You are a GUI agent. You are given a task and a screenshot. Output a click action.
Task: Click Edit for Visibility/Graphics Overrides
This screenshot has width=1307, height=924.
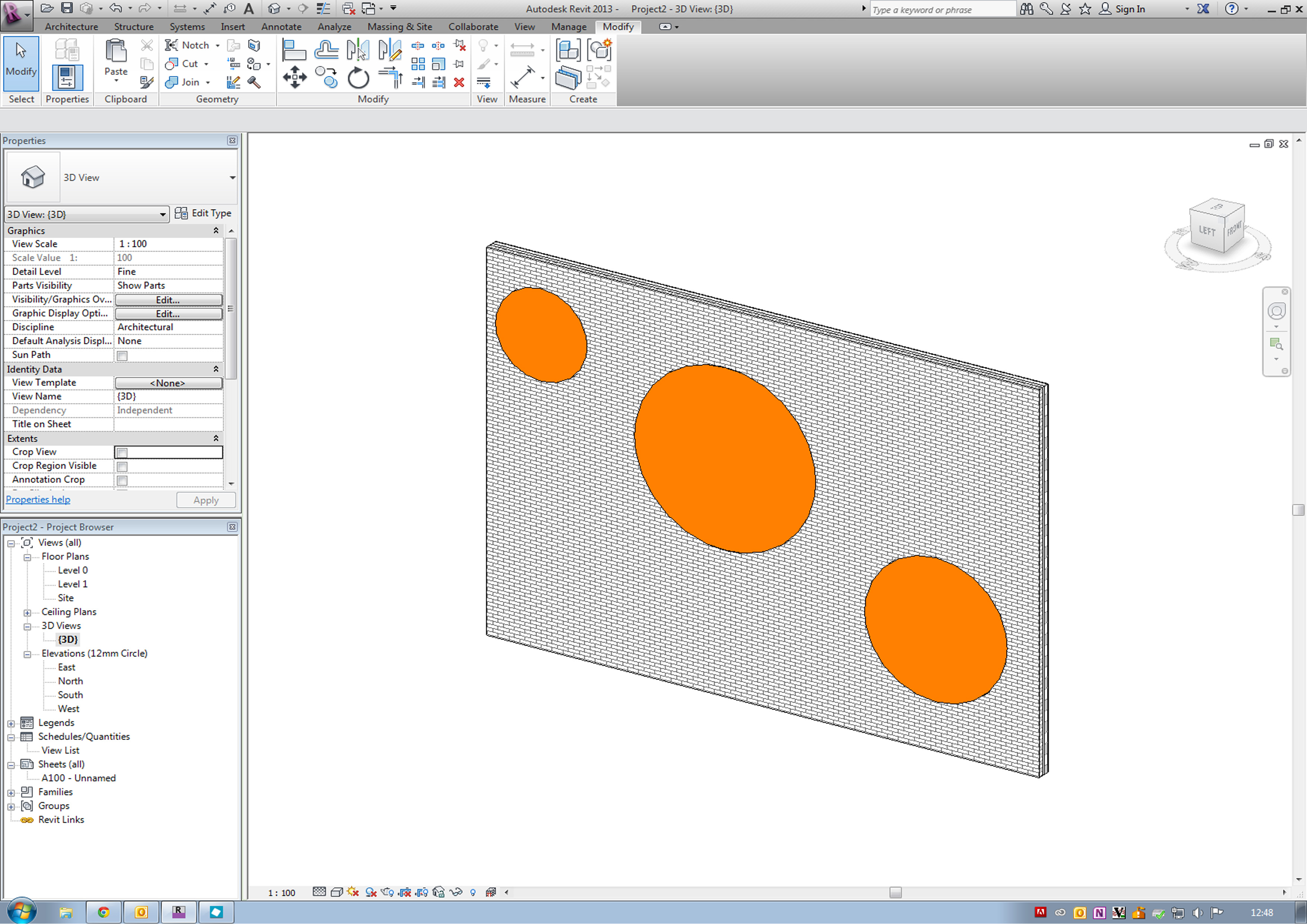pyautogui.click(x=168, y=300)
